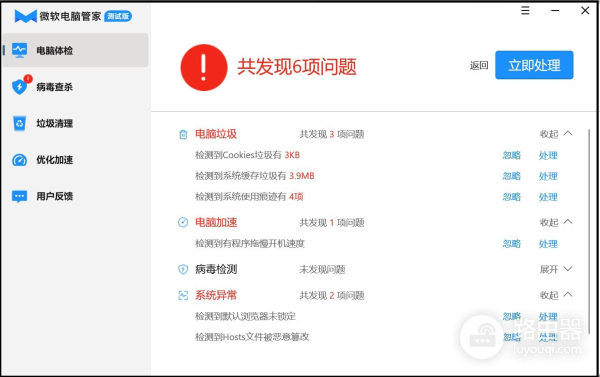Handle the 系统使用痕迹 item
The width and height of the screenshot is (600, 377).
548,197
